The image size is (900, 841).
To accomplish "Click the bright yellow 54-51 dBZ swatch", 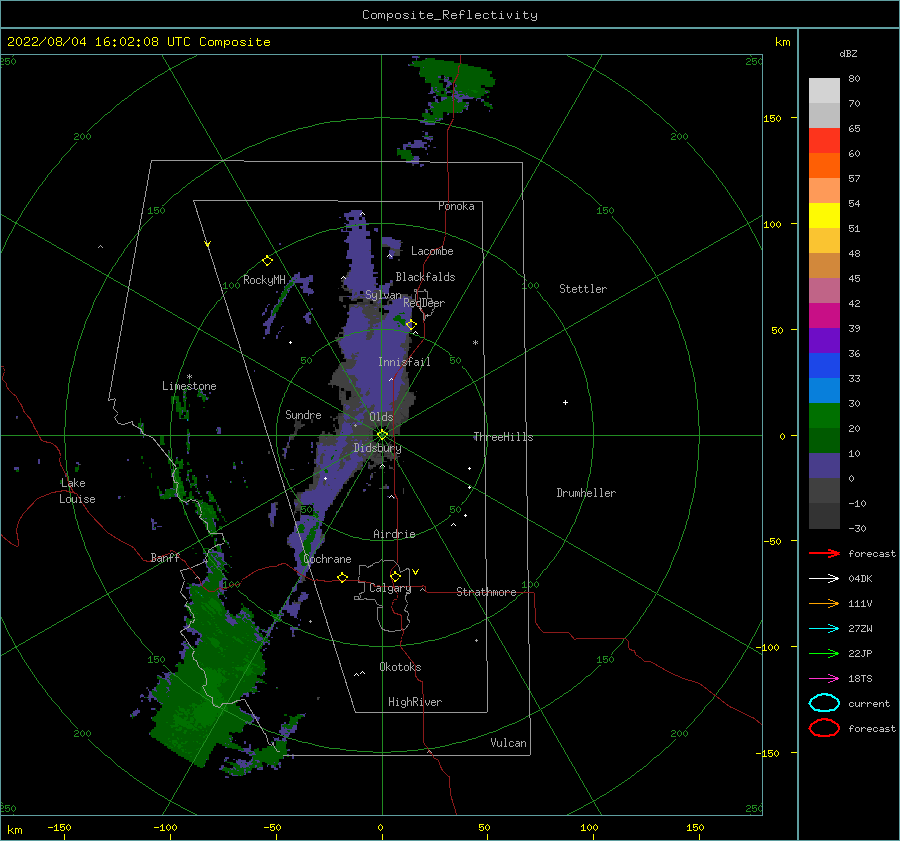I will [x=824, y=216].
